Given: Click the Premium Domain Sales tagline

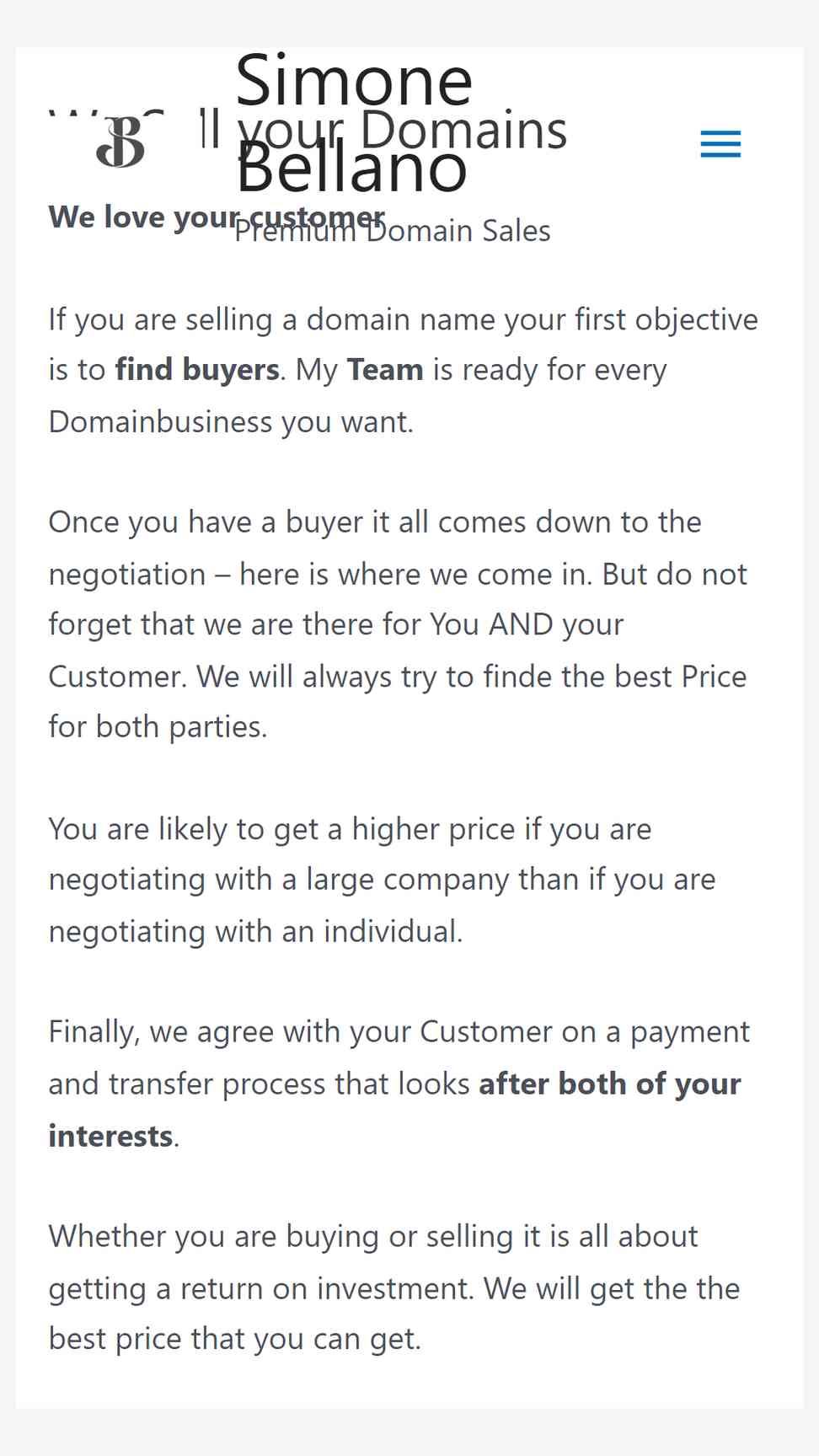Looking at the screenshot, I should tap(393, 231).
